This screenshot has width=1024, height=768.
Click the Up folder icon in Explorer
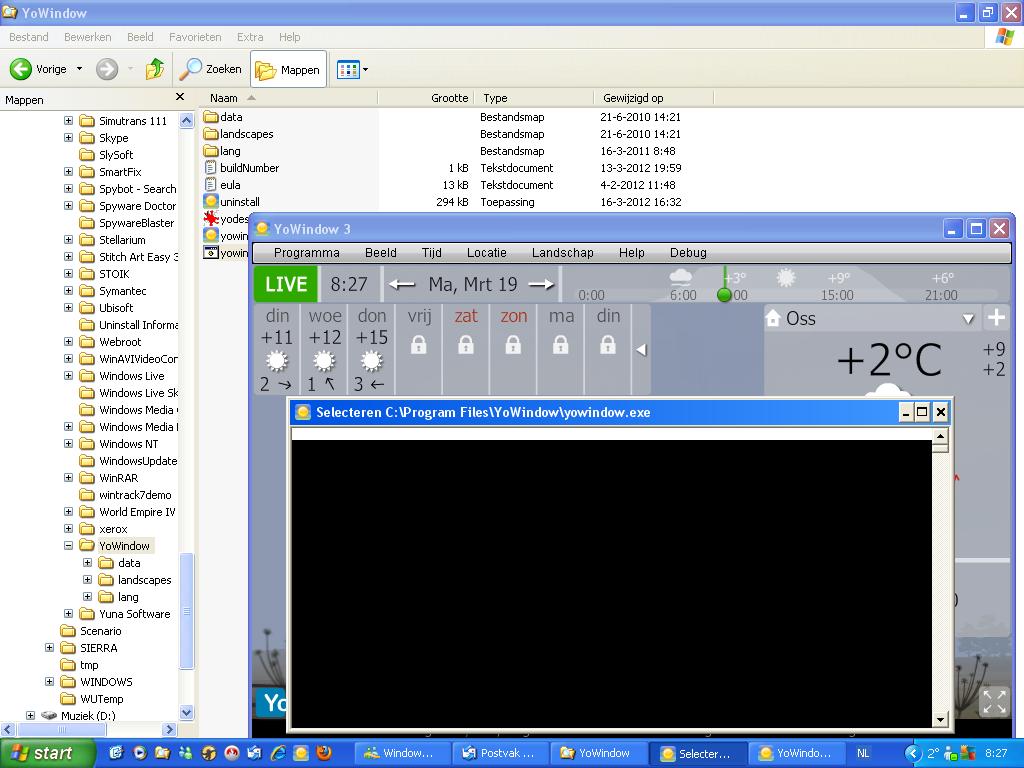154,69
